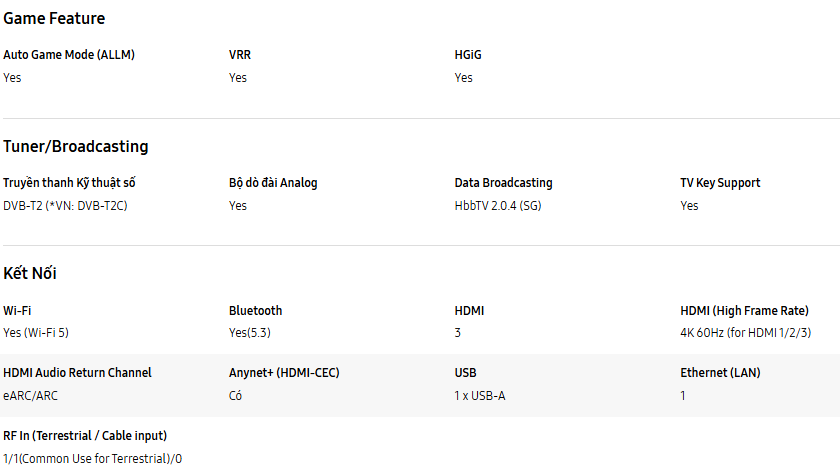Click the Bộ dò đài Analog label

click(273, 183)
